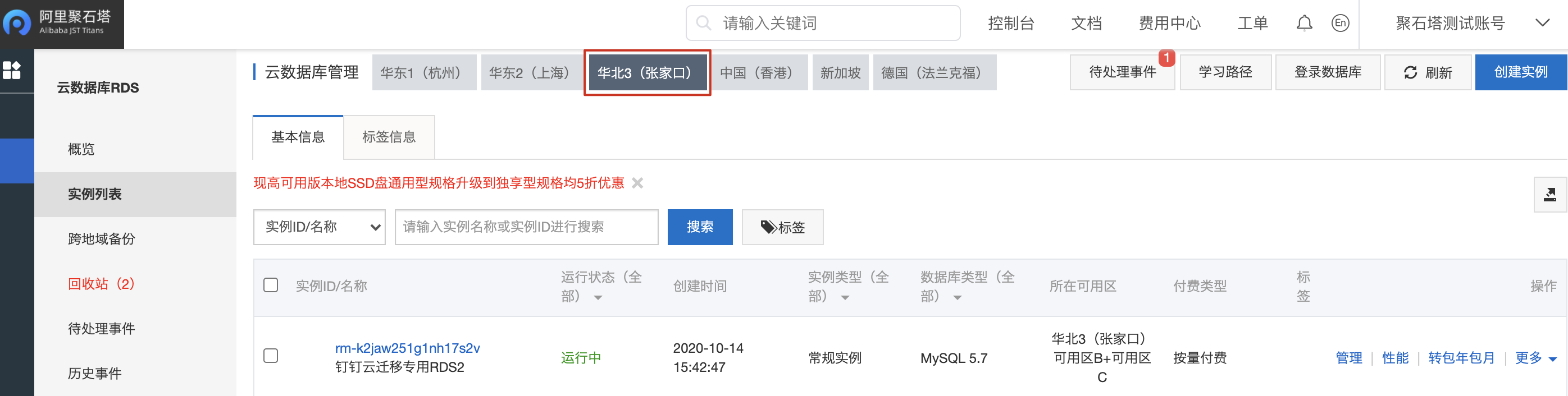Expand the 运行状态 filter arrow
This screenshot has width=1568, height=396.
click(x=598, y=297)
